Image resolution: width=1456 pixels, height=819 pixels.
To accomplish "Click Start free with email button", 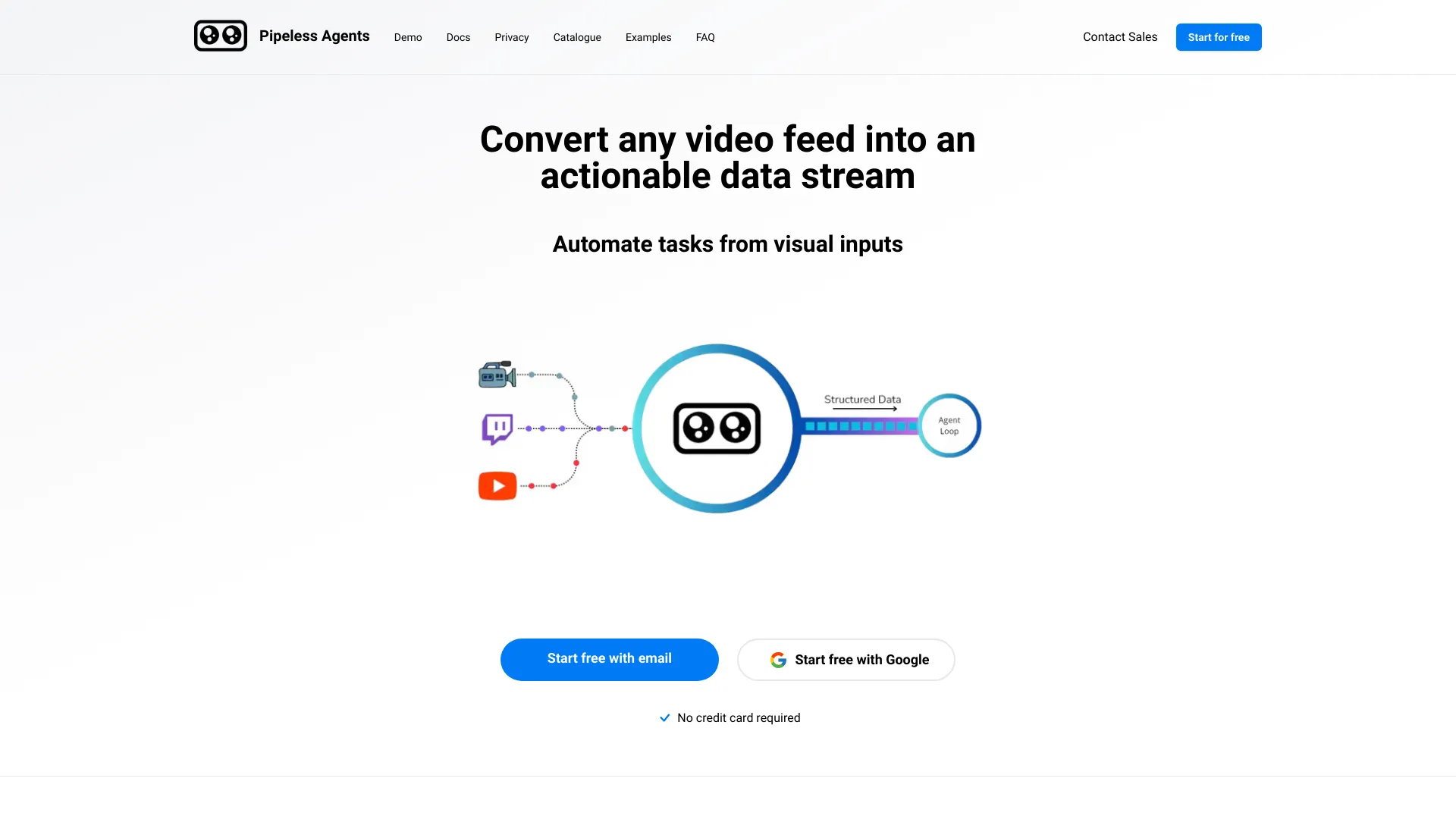I will [609, 659].
